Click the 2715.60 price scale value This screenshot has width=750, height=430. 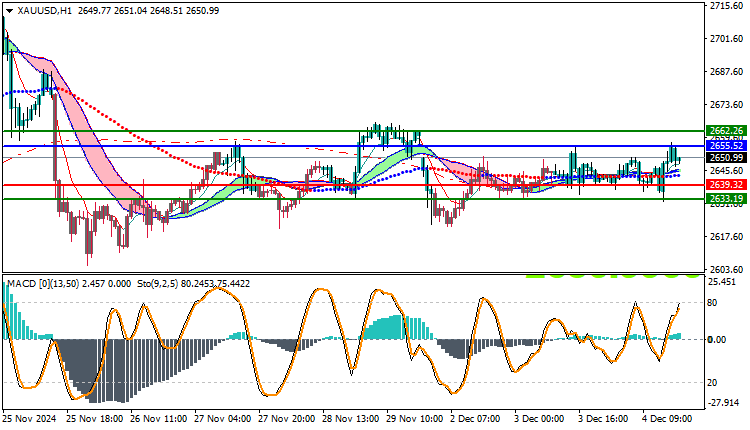point(727,6)
